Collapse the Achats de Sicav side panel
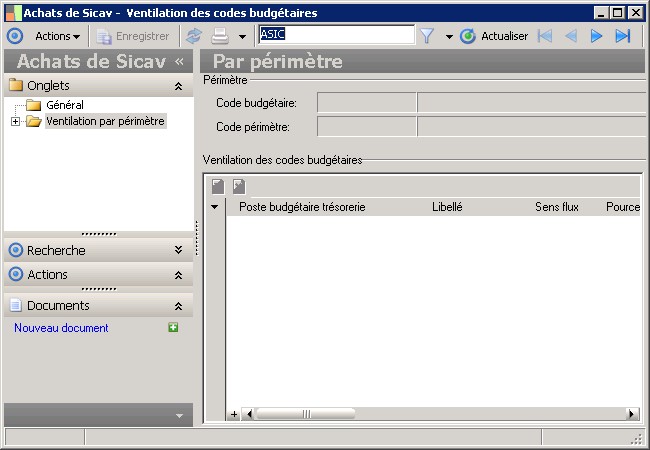 [179, 62]
